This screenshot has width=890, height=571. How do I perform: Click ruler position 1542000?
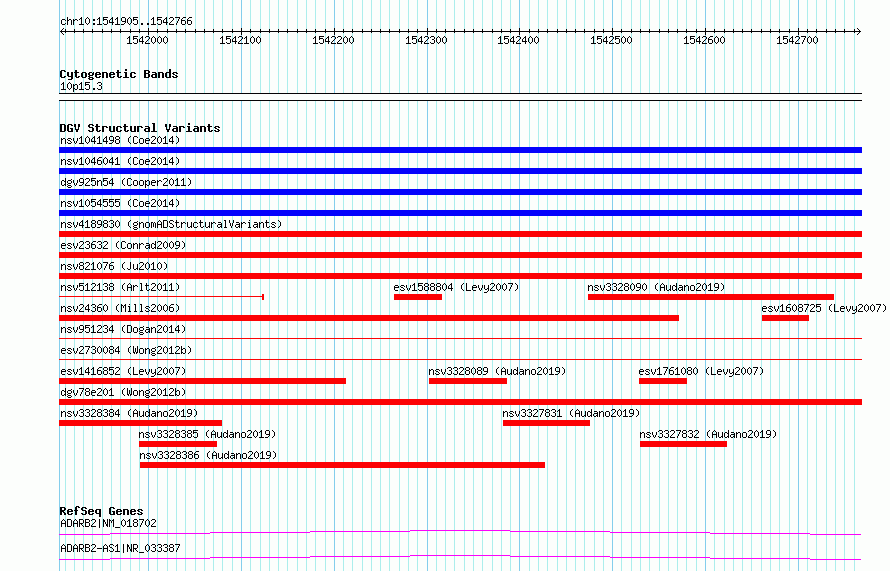tap(148, 40)
